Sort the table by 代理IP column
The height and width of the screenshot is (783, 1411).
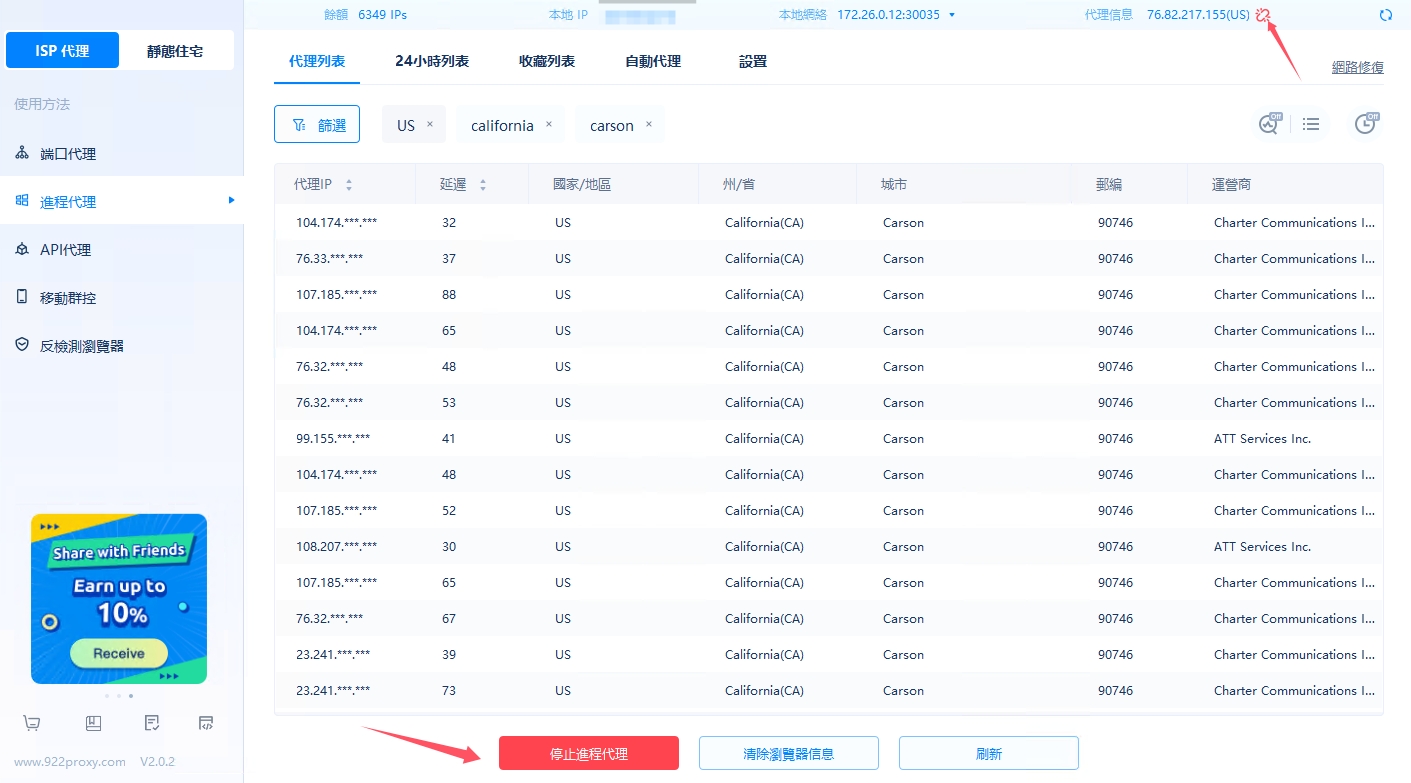[349, 185]
